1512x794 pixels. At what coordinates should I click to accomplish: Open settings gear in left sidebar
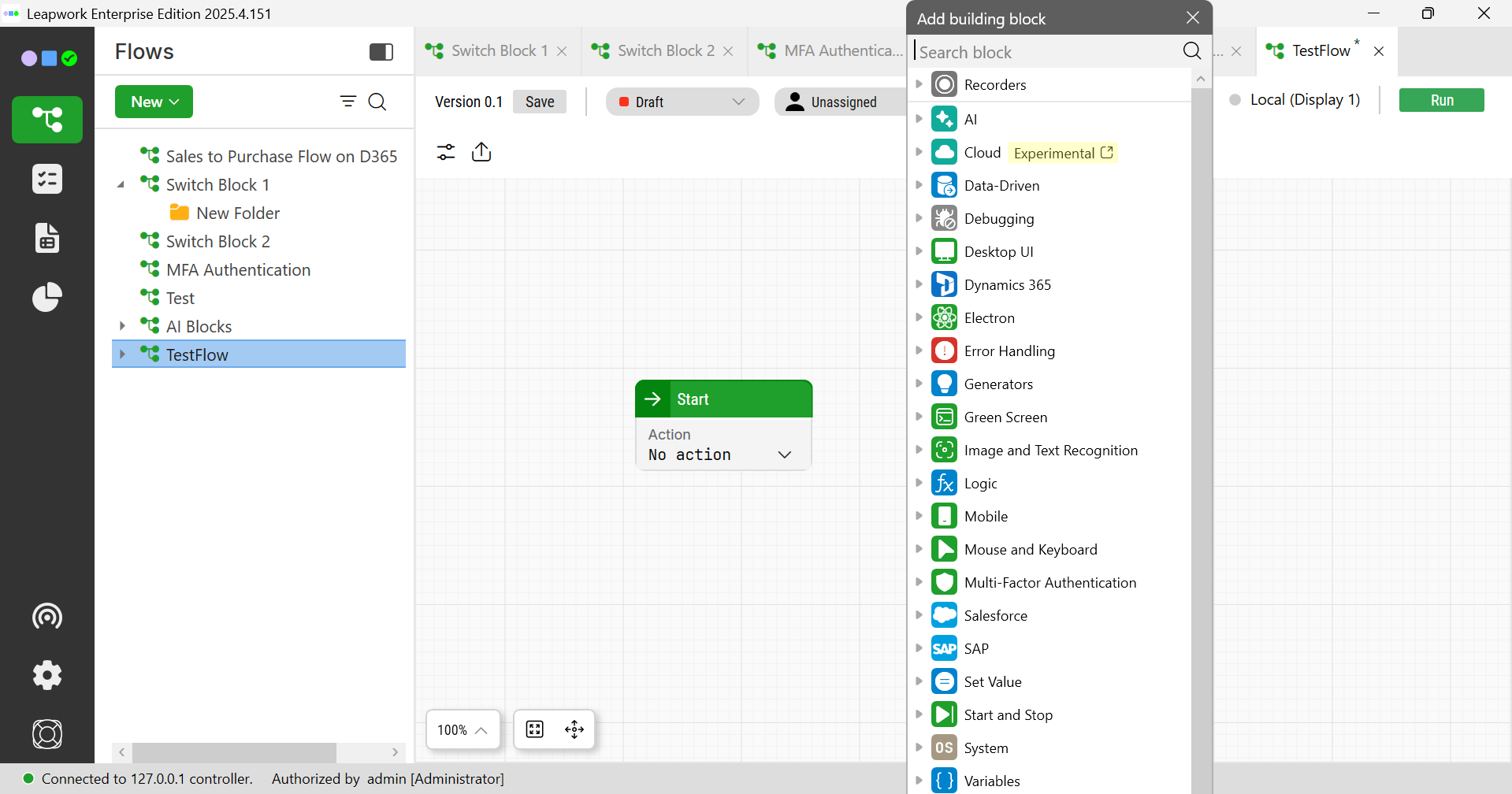point(47,675)
